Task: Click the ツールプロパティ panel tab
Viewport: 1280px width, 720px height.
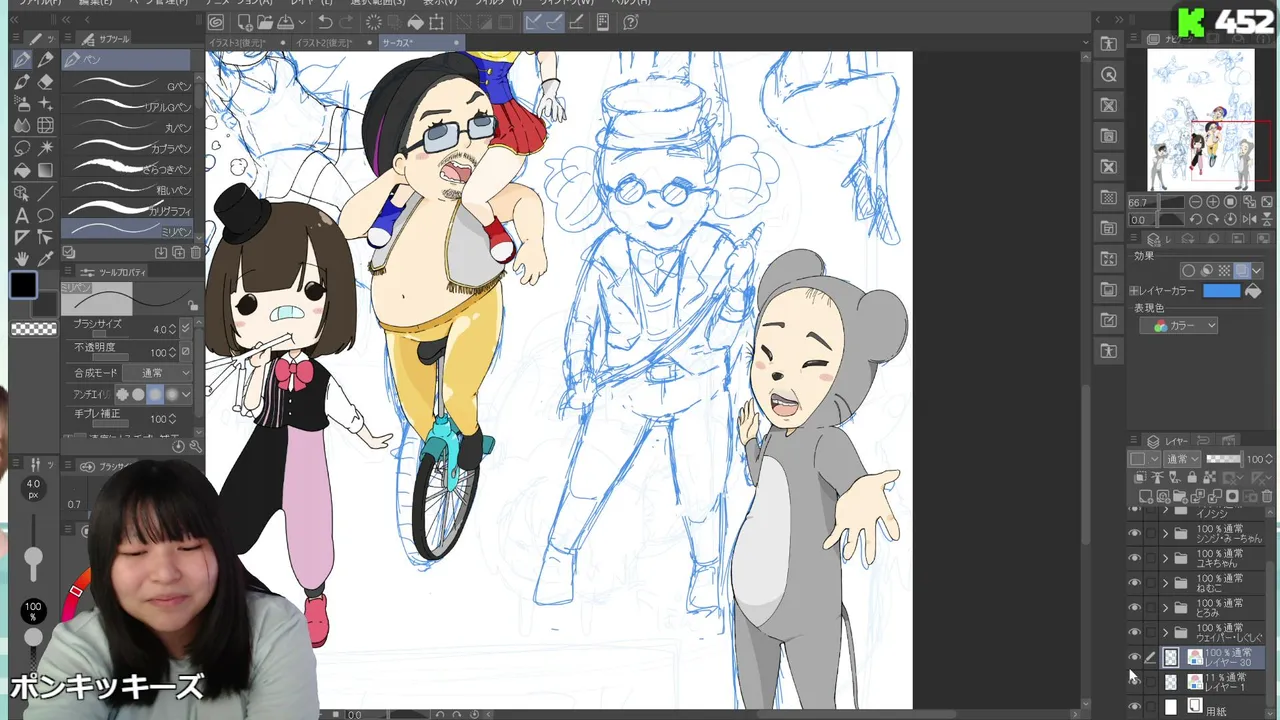Action: pyautogui.click(x=113, y=272)
